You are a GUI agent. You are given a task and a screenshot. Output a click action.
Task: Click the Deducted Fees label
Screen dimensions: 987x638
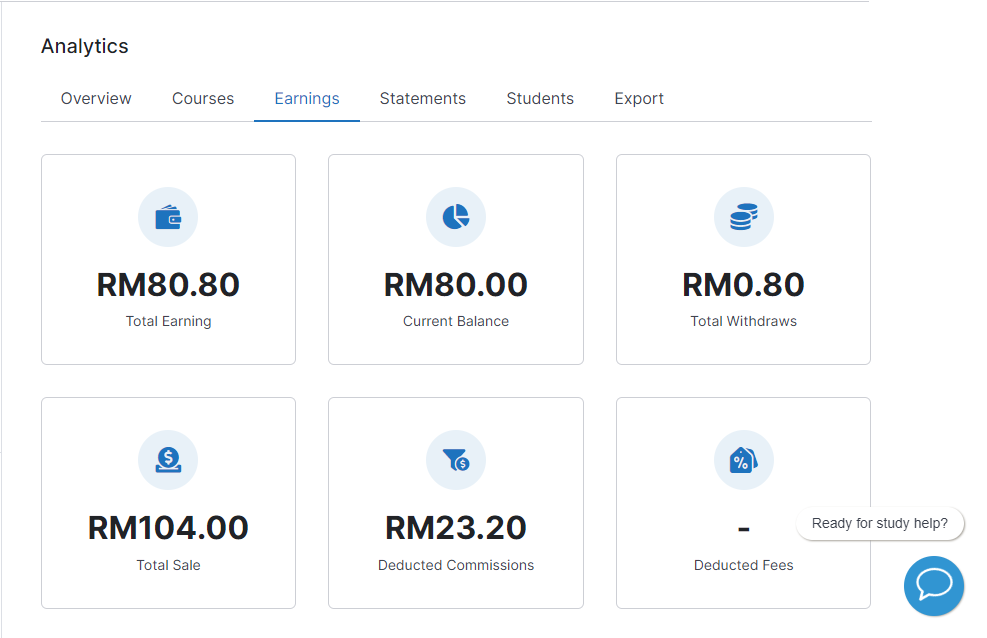pos(743,565)
